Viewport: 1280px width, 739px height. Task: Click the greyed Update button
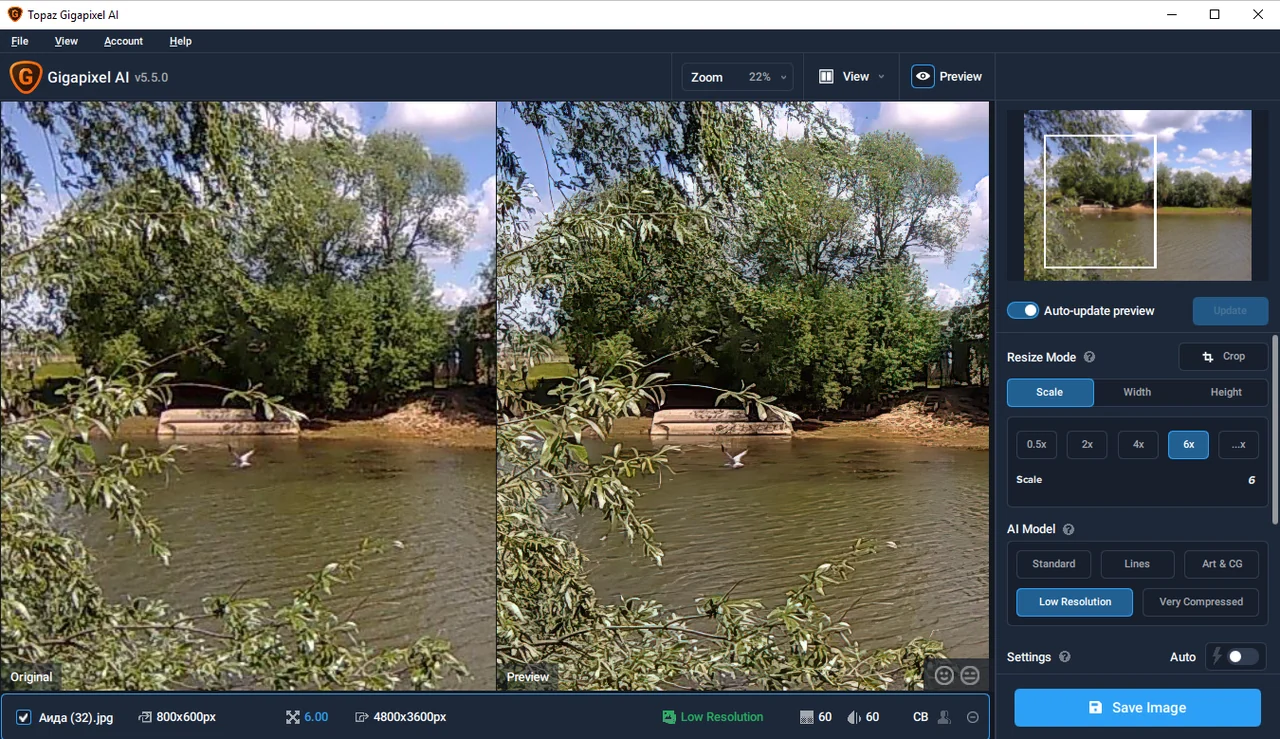1230,311
